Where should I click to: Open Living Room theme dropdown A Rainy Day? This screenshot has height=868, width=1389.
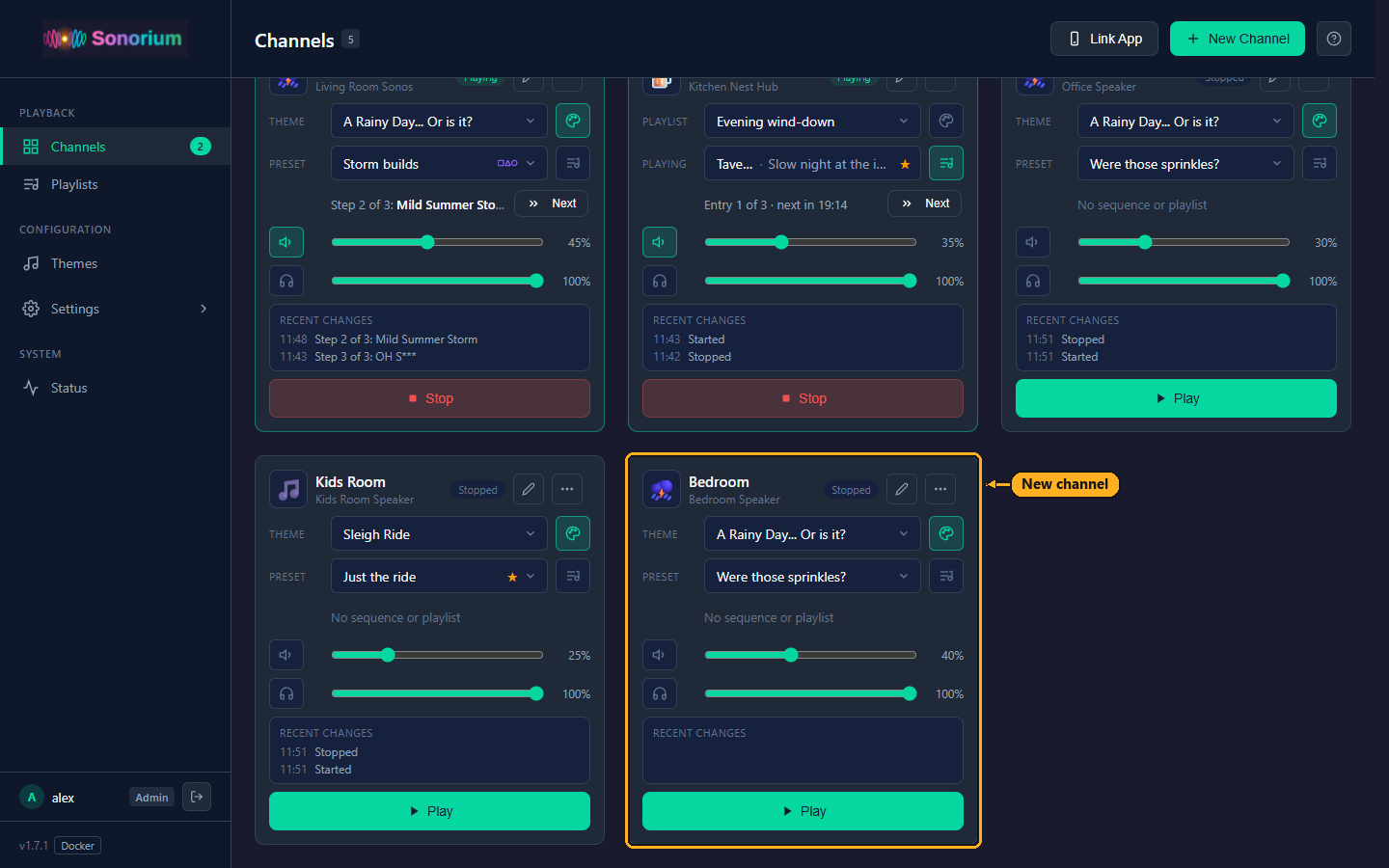point(439,121)
